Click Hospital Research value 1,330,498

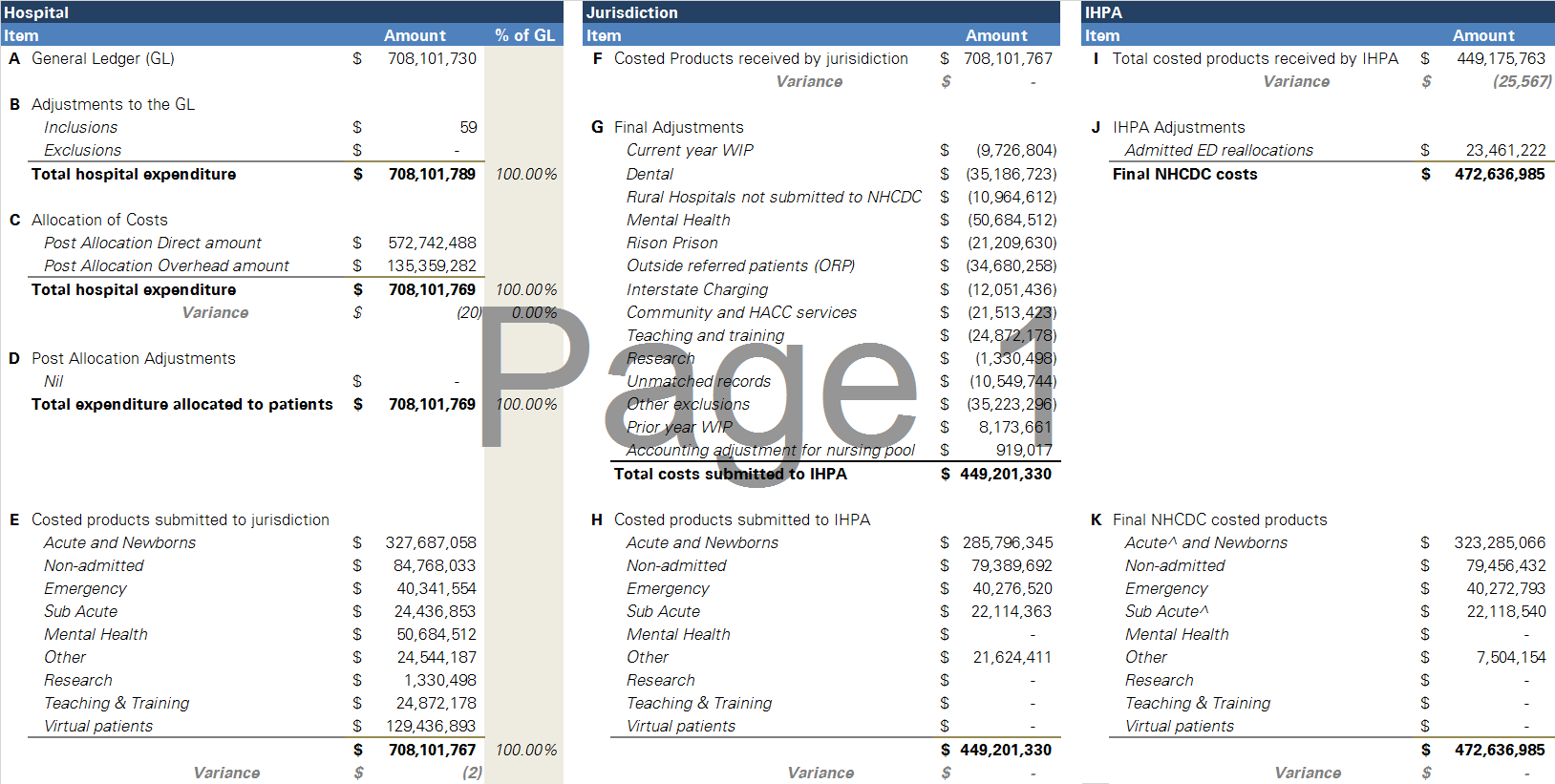pos(440,680)
